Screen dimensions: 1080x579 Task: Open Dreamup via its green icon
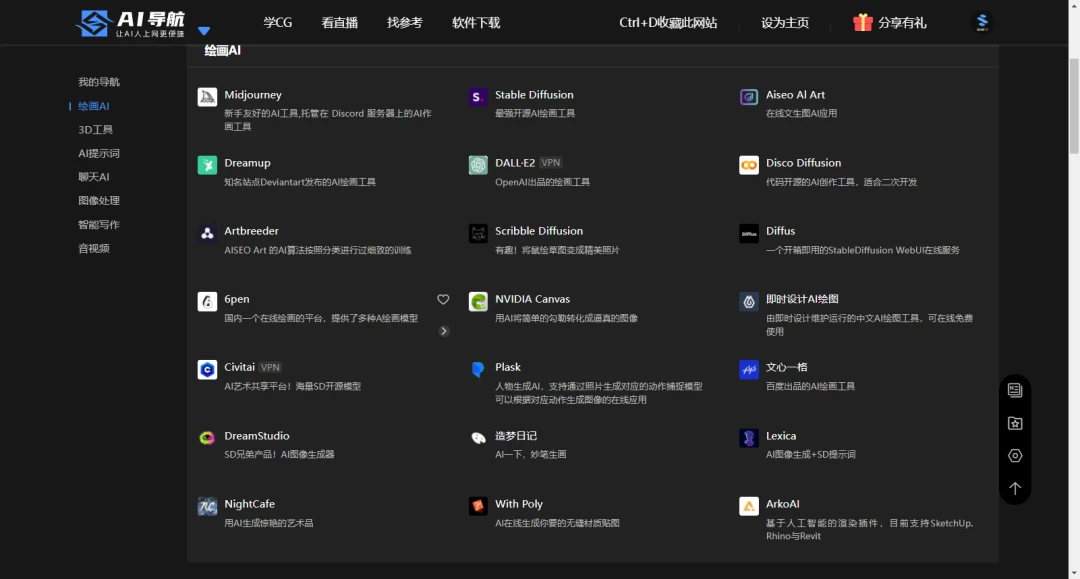(207, 165)
